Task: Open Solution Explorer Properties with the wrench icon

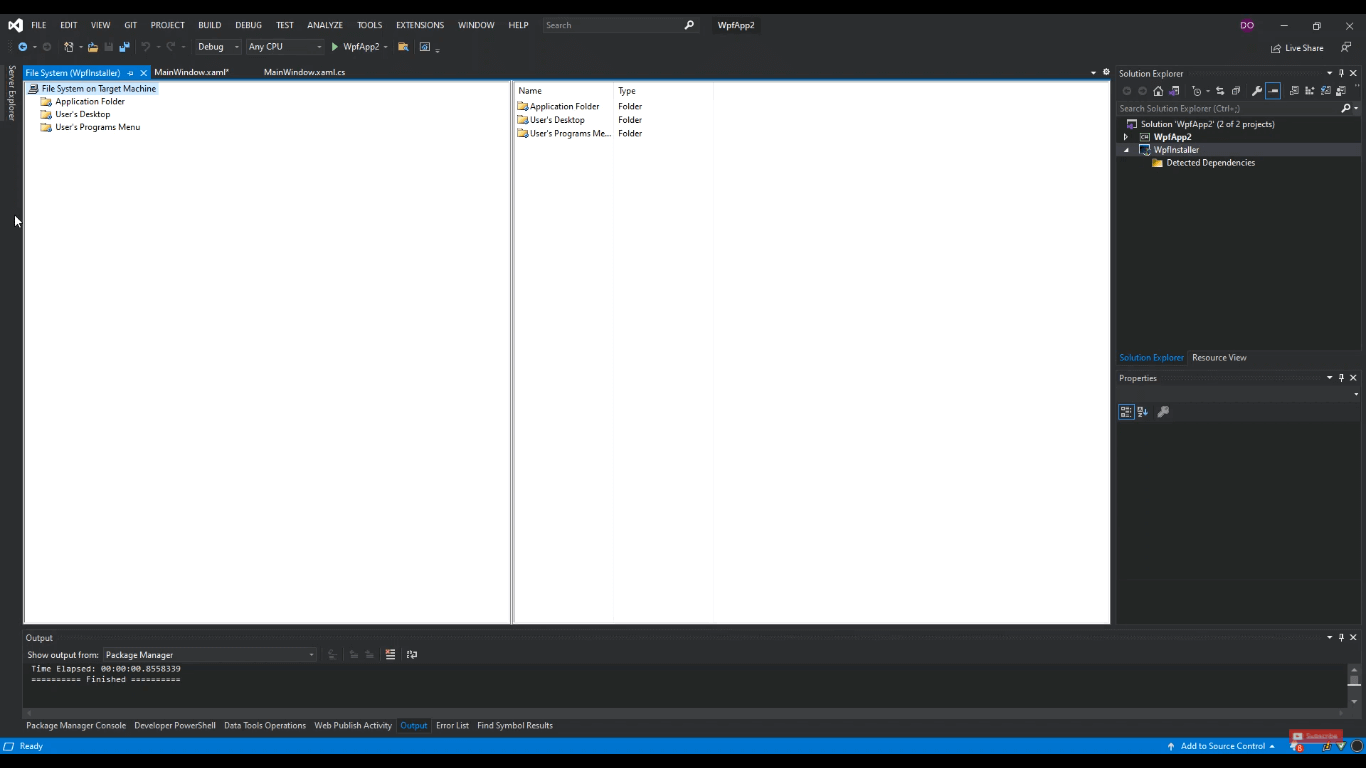Action: (1257, 90)
